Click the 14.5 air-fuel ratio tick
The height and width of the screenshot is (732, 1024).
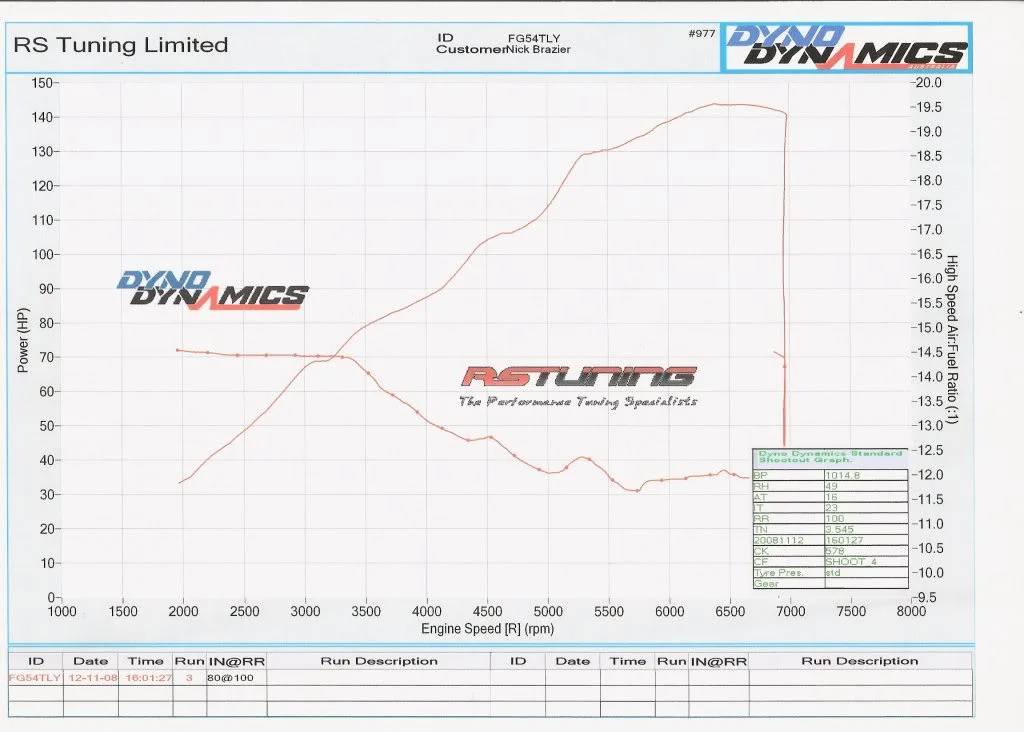[928, 353]
